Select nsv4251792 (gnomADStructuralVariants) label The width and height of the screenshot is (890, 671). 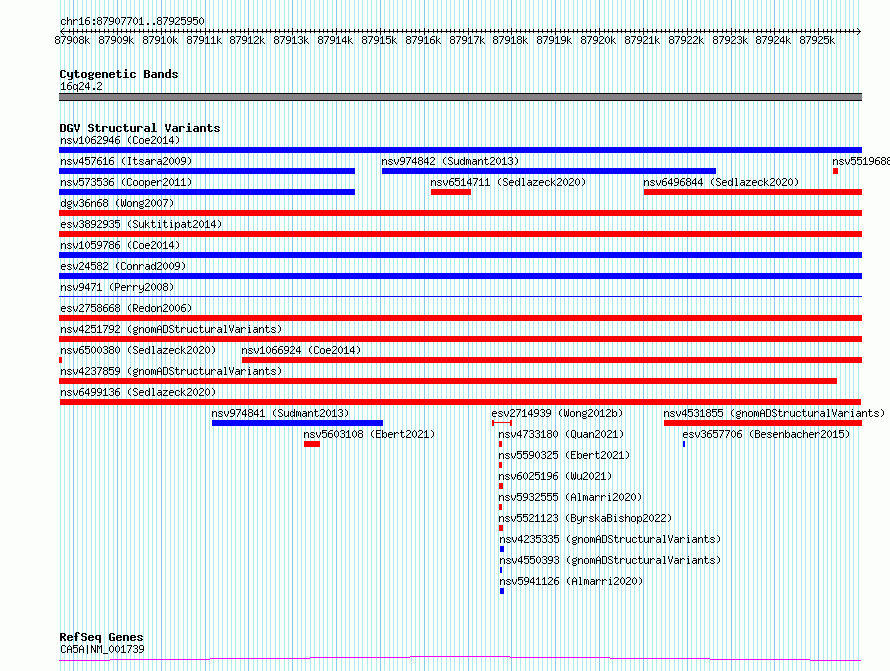[x=171, y=329]
